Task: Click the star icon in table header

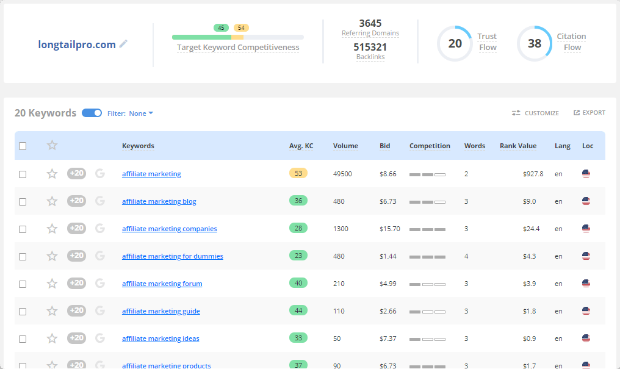Action: point(52,145)
